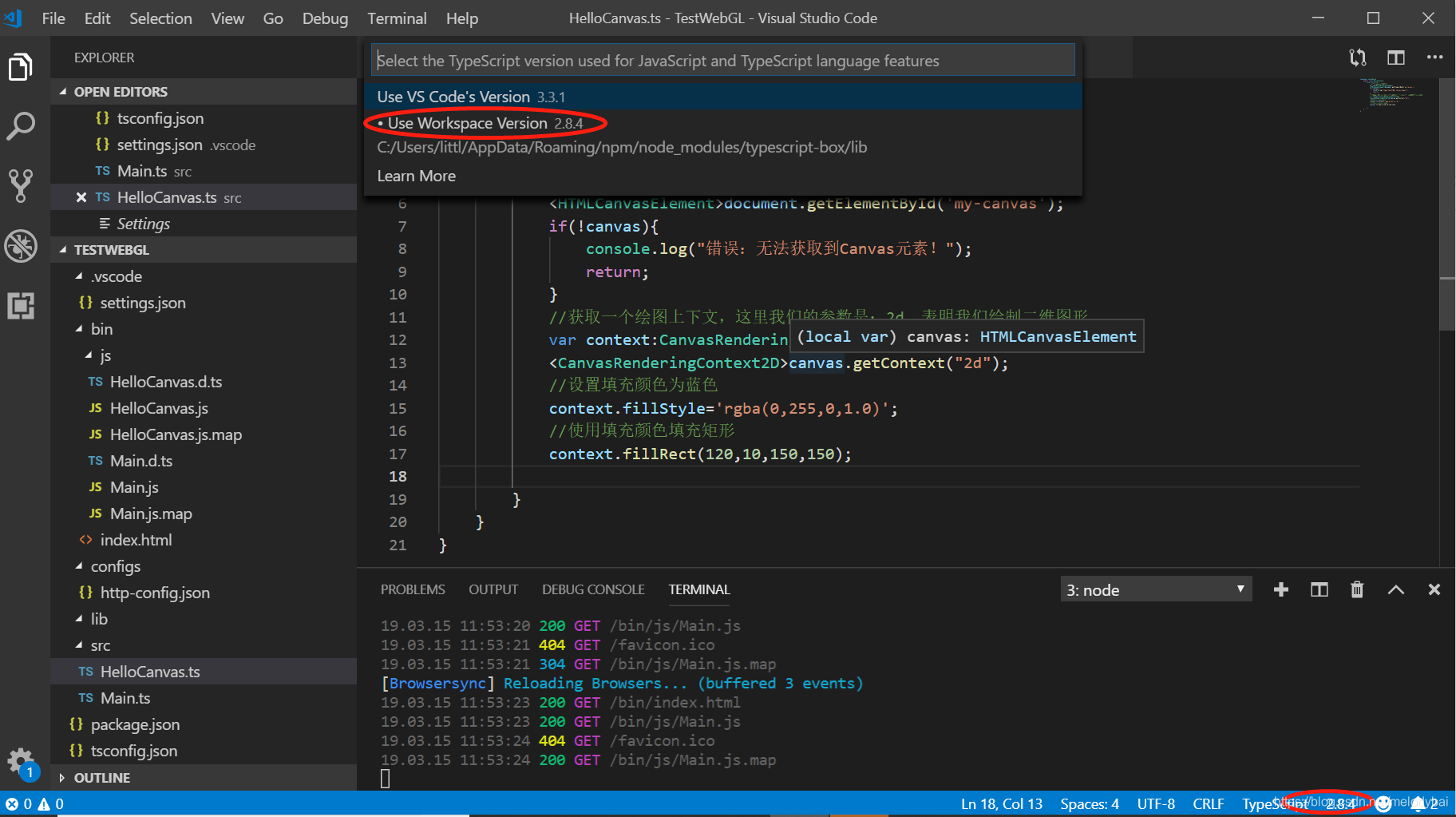The height and width of the screenshot is (817, 1456).
Task: Open the editor More Actions ellipsis
Action: tap(1434, 58)
